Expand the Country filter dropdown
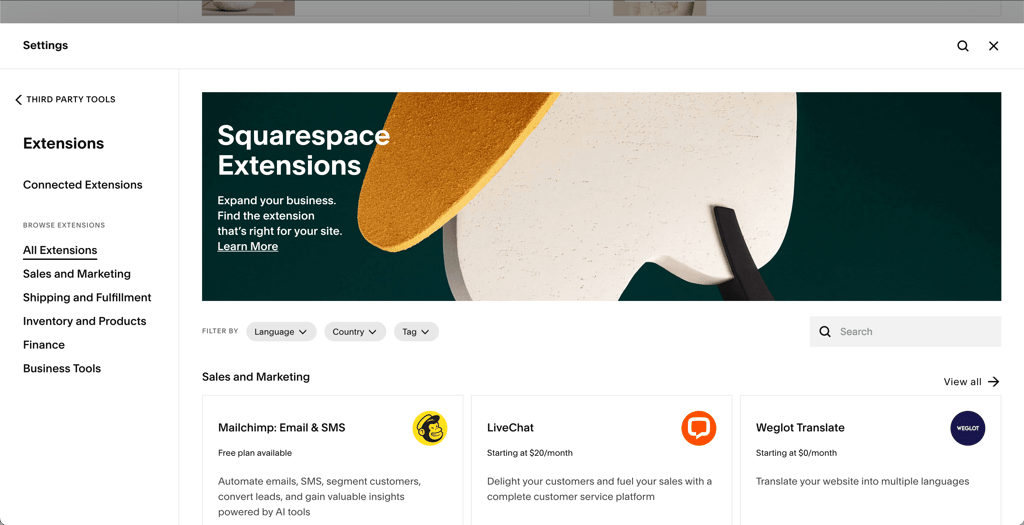1024x525 pixels. [355, 332]
